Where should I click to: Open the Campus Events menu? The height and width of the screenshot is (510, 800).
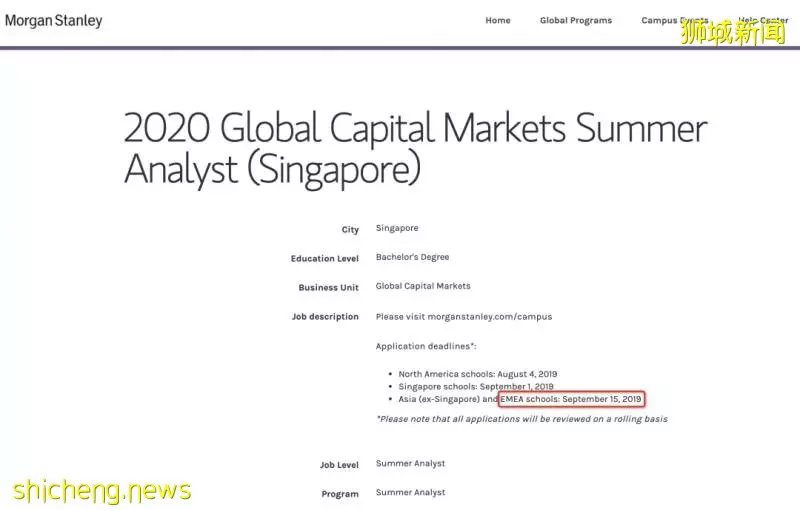(674, 20)
